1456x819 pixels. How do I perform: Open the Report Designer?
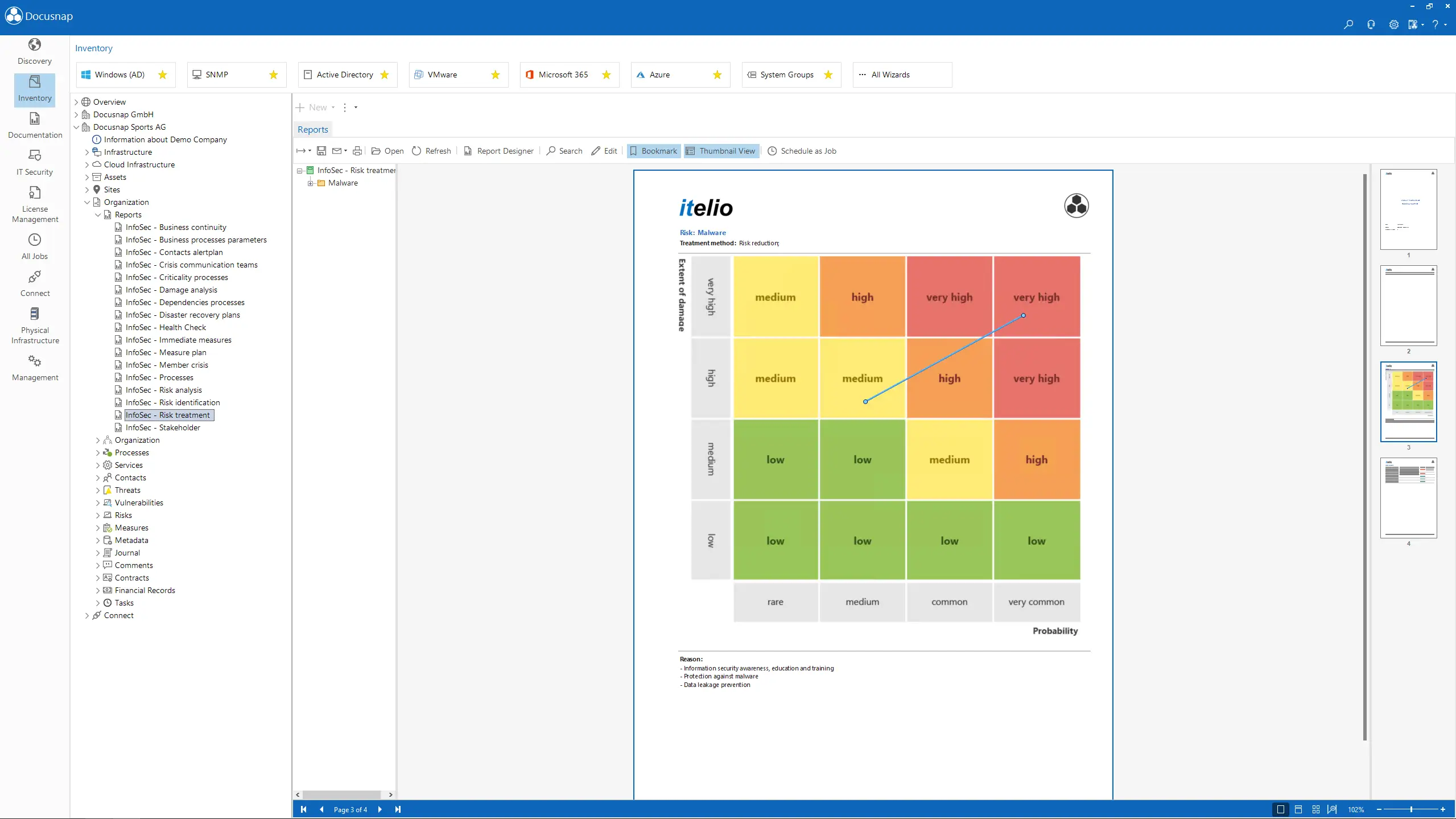[499, 151]
